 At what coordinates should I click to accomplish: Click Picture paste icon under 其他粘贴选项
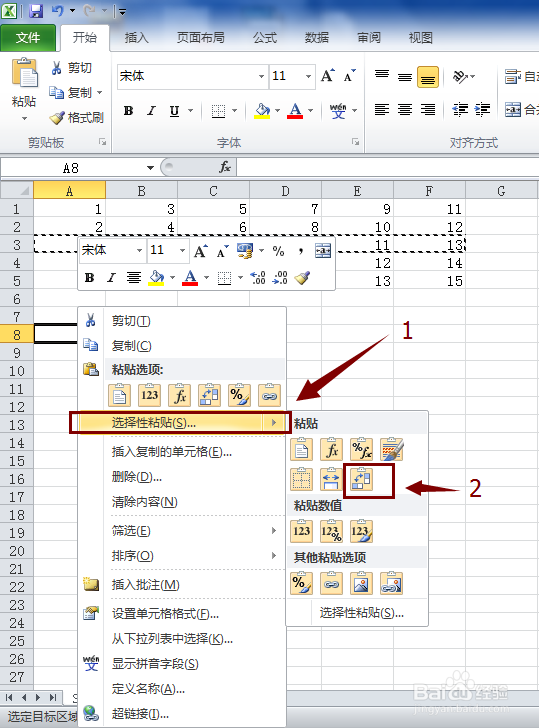coord(361,583)
